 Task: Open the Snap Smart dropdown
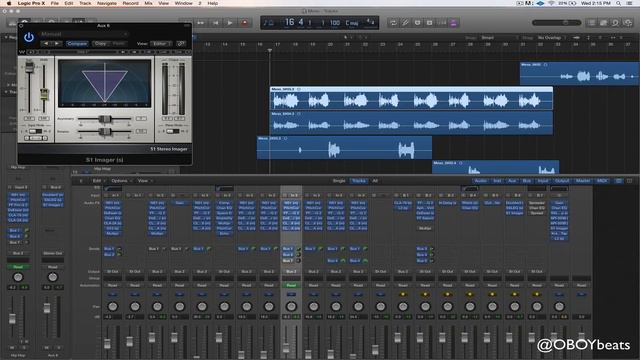tap(499, 38)
